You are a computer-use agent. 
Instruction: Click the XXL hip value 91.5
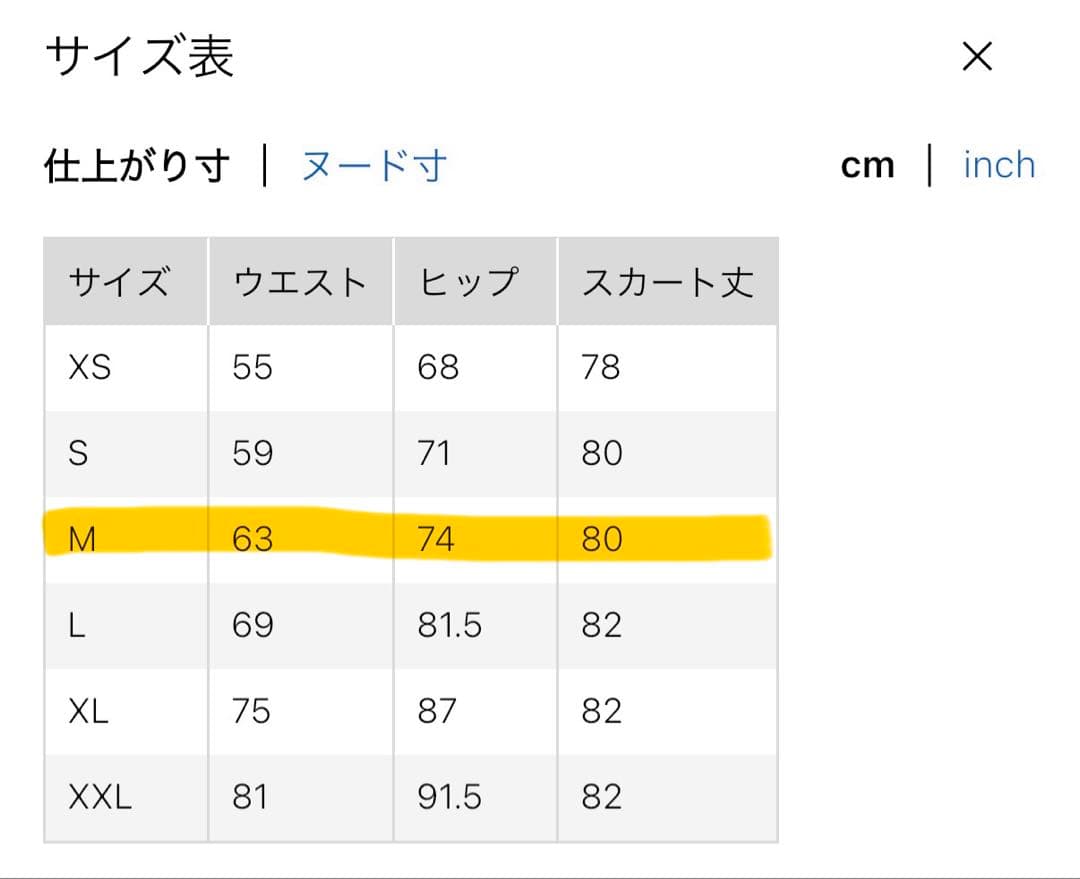point(449,798)
